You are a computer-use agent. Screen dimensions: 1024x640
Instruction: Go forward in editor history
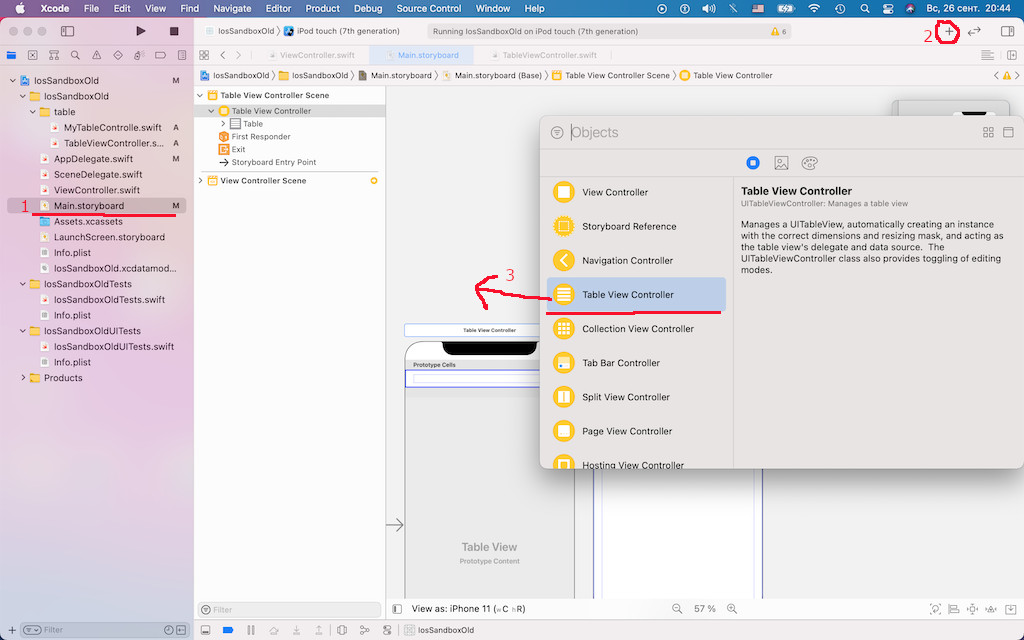coord(238,56)
